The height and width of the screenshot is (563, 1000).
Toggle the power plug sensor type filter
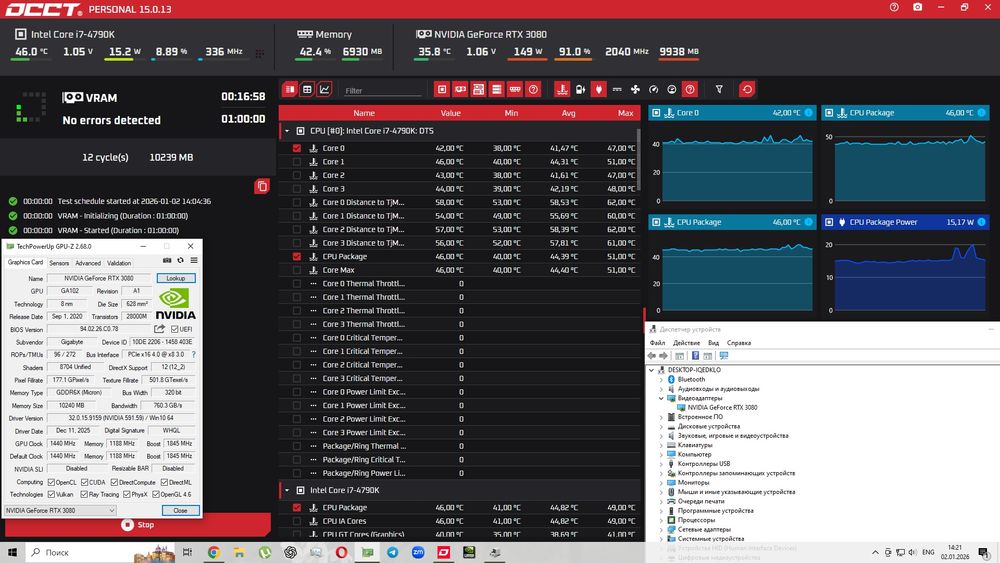coord(598,90)
